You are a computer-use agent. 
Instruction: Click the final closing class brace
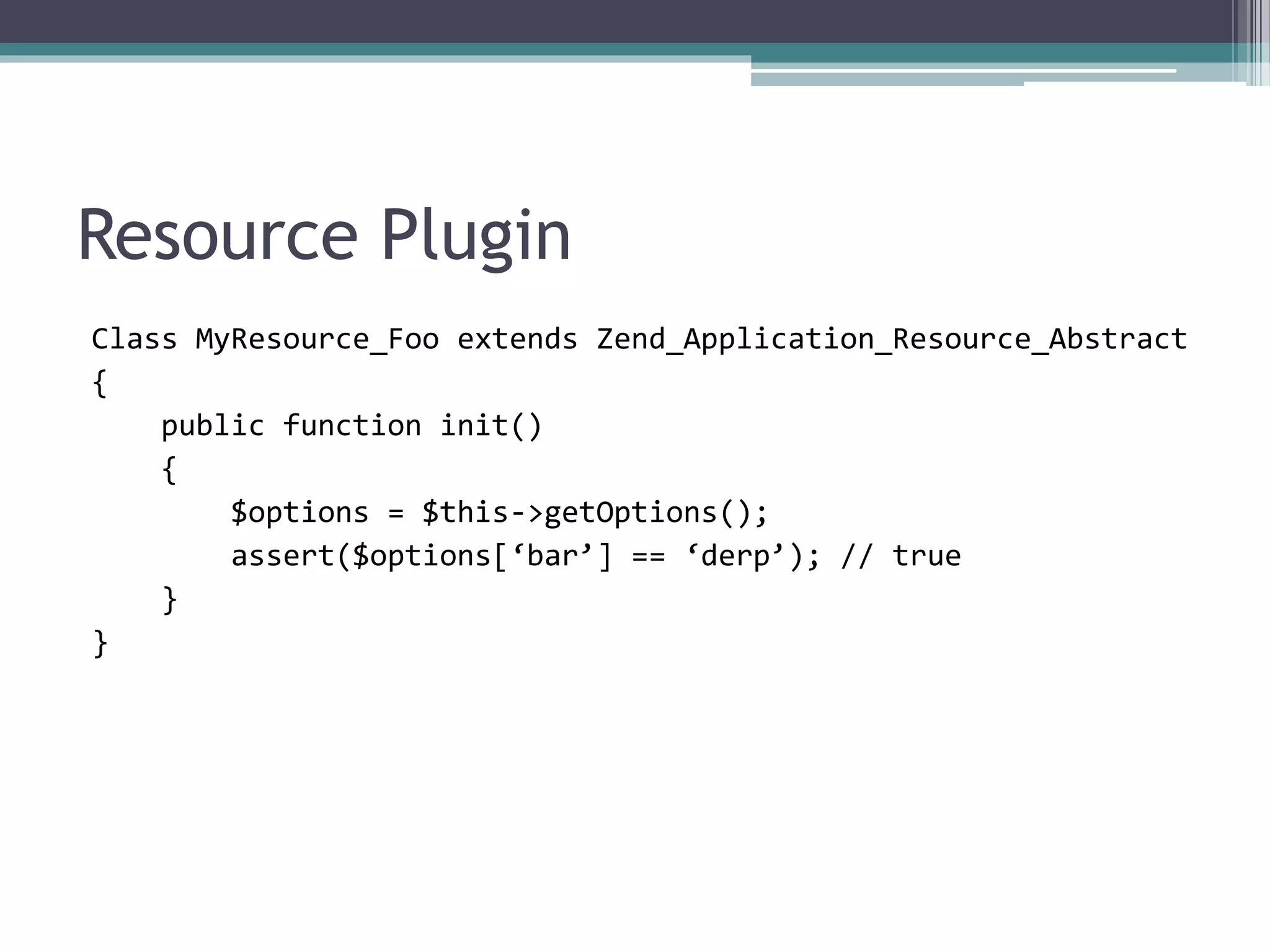pyautogui.click(x=100, y=643)
